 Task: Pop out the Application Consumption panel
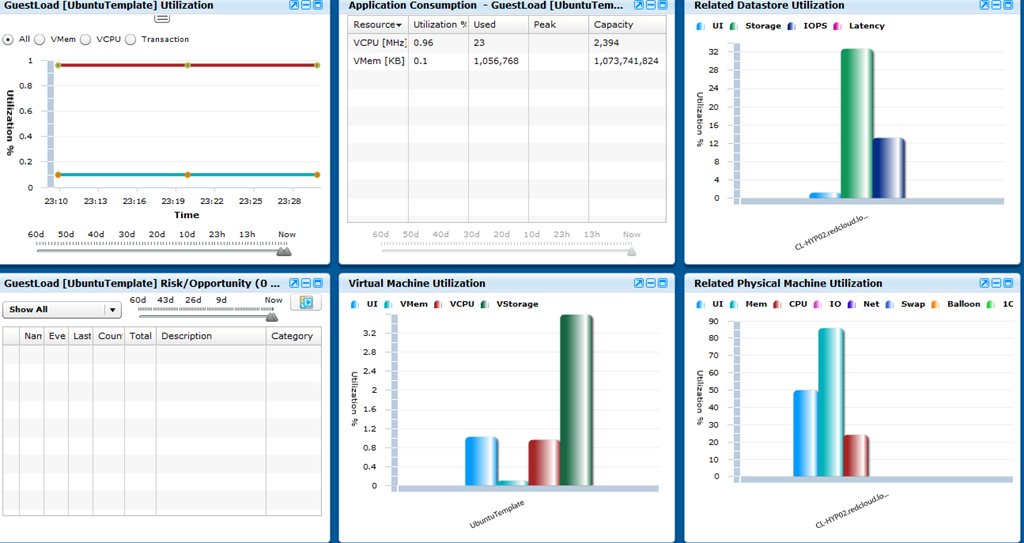(x=639, y=5)
